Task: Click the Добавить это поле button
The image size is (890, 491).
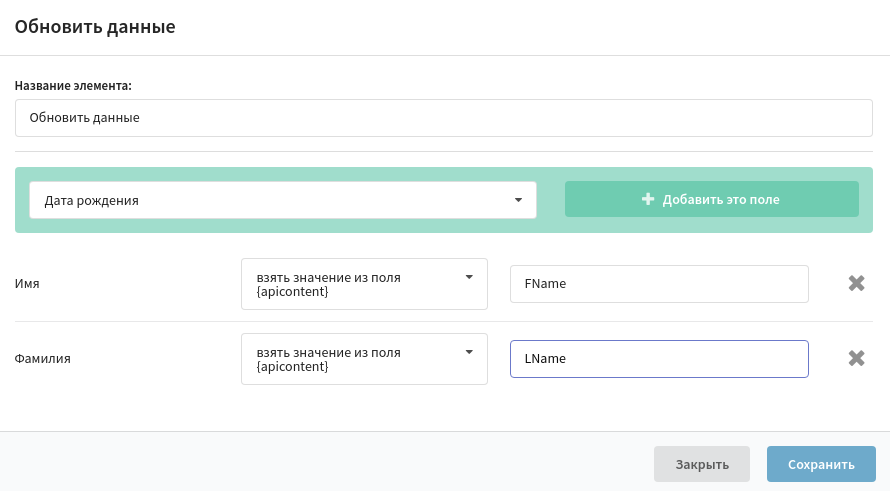Action: (x=711, y=199)
